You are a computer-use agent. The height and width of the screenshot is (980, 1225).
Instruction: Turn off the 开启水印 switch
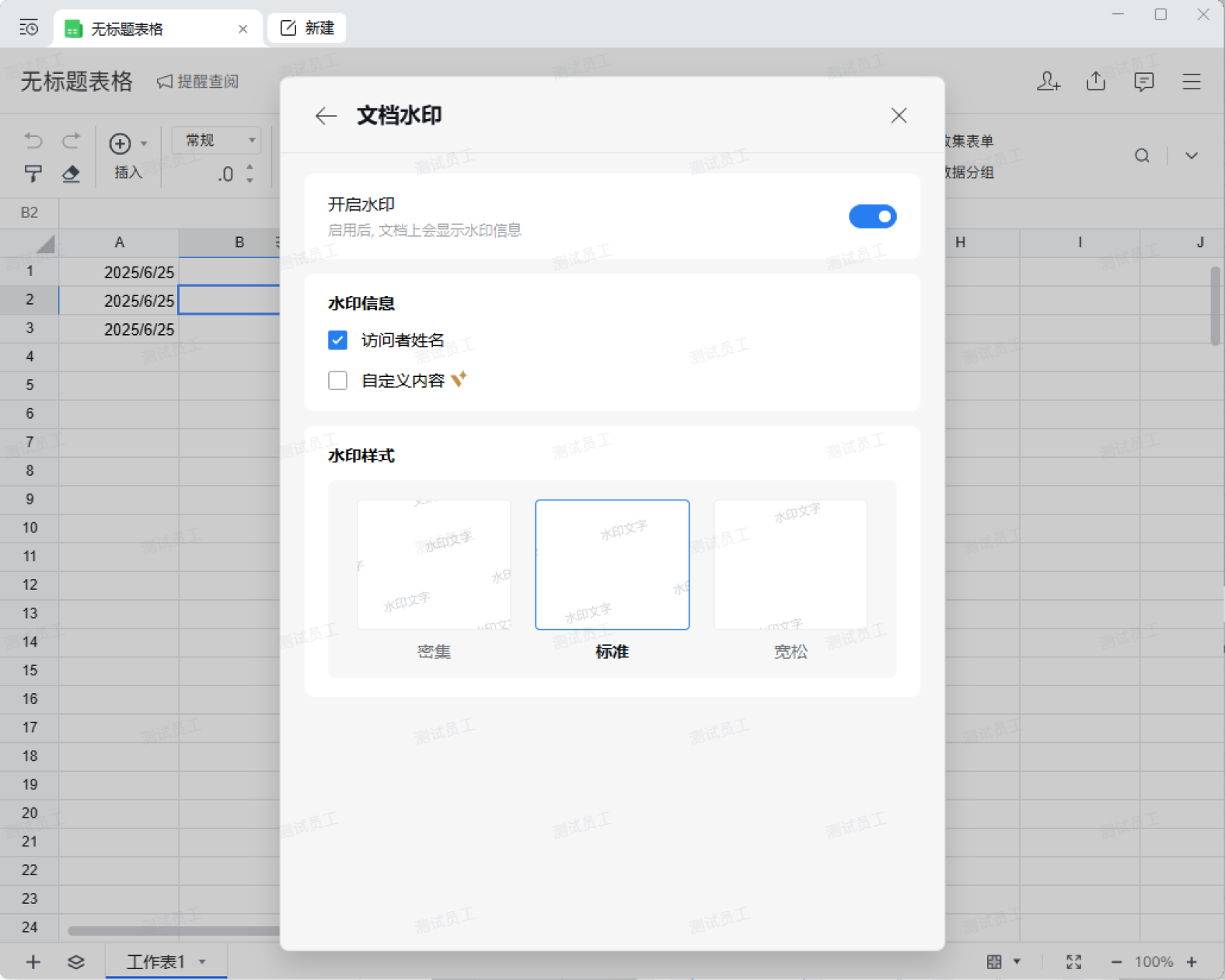point(872,216)
